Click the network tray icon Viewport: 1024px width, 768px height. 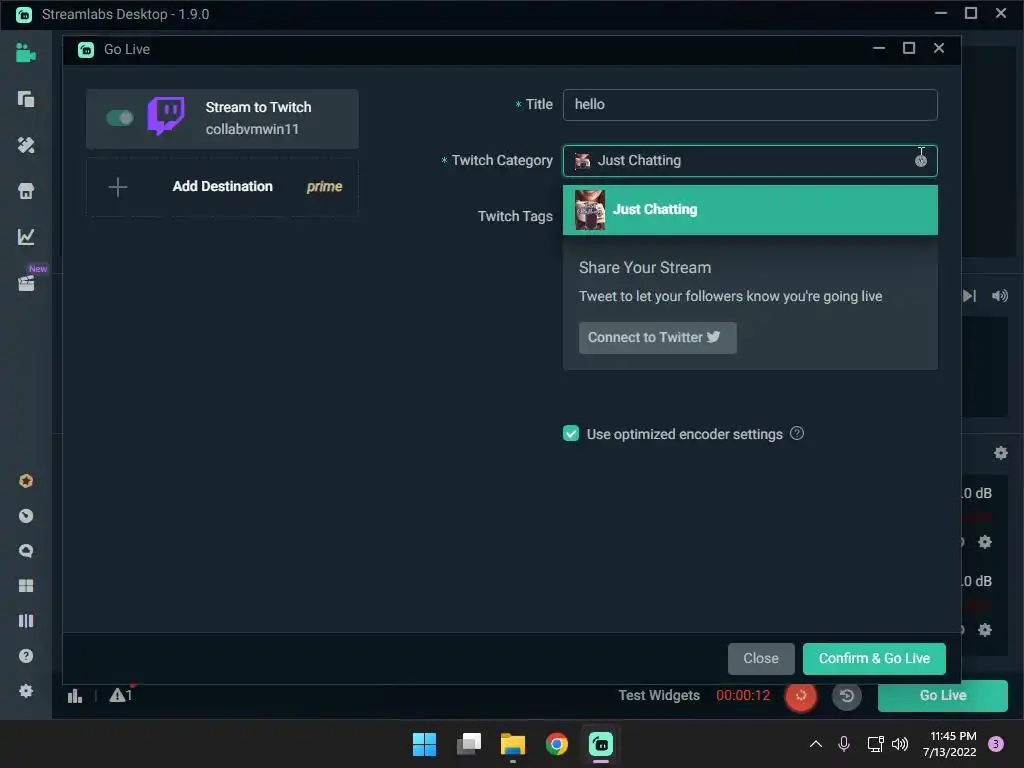click(x=875, y=744)
